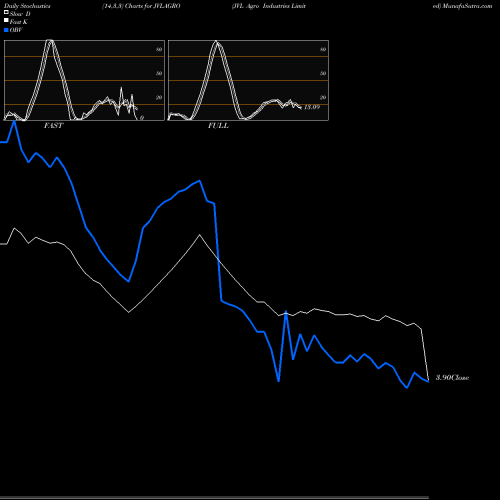Click the Fast K legend text
Viewport: 500px width, 500px height.
[19, 22]
